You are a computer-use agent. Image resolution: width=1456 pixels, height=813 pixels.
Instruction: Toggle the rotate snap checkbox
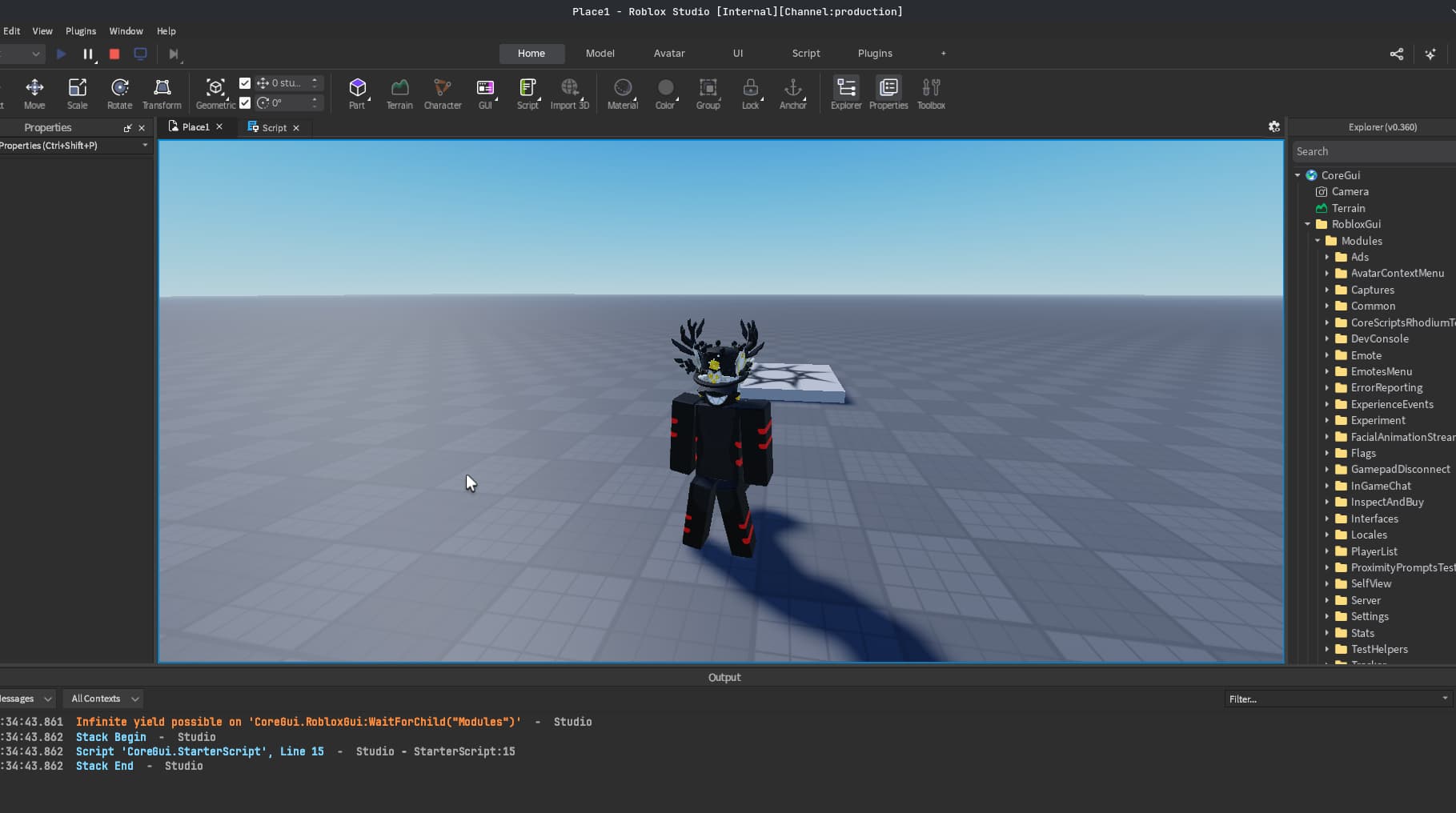245,102
